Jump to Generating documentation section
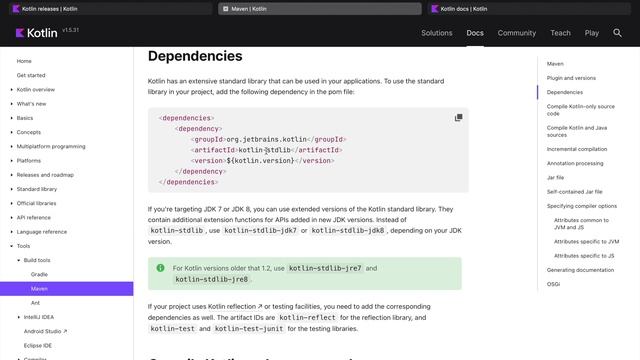This screenshot has height=360, width=640. pos(580,270)
